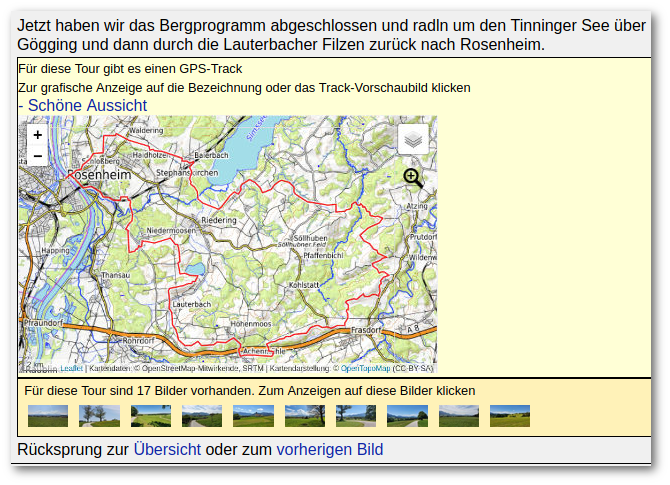Go back to the Übersicht page

tap(167, 450)
